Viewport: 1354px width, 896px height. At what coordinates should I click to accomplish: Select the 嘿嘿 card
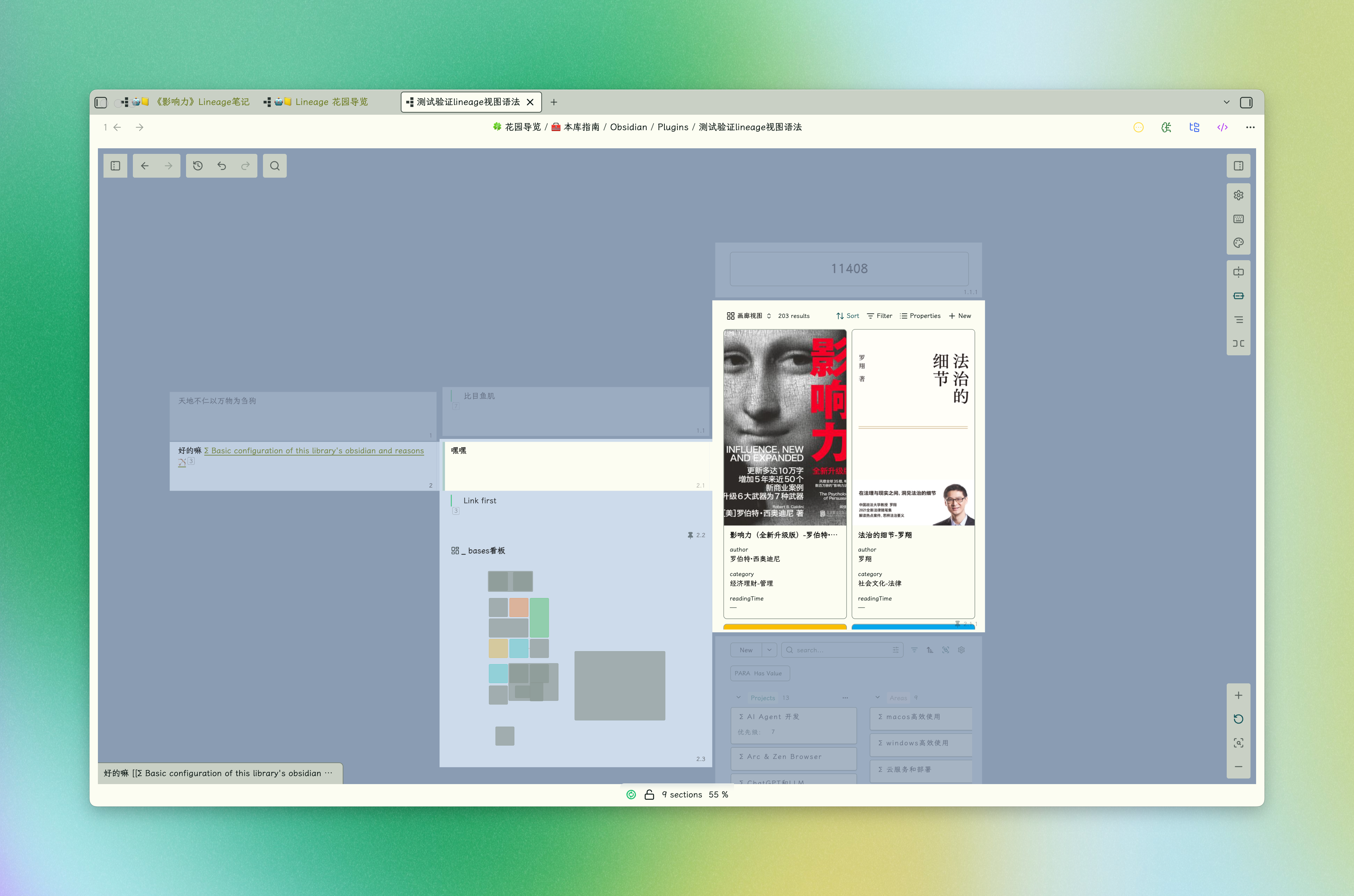[x=578, y=466]
